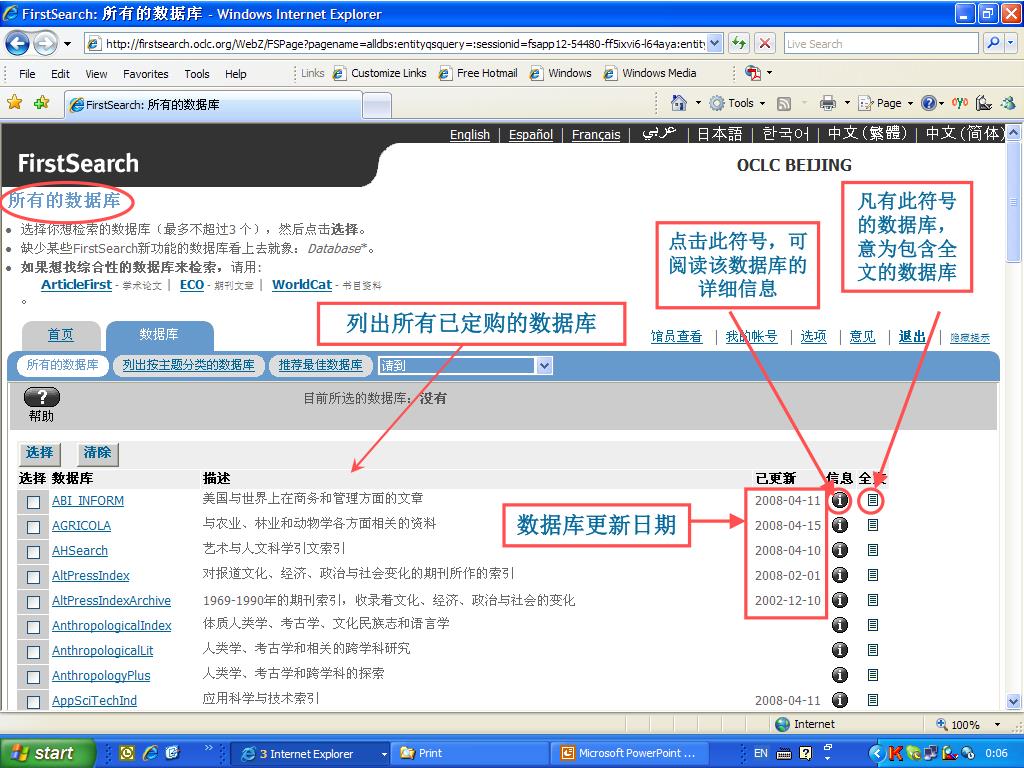
Task: Open info icon for ABI_INFORM database
Action: pyautogui.click(x=840, y=500)
